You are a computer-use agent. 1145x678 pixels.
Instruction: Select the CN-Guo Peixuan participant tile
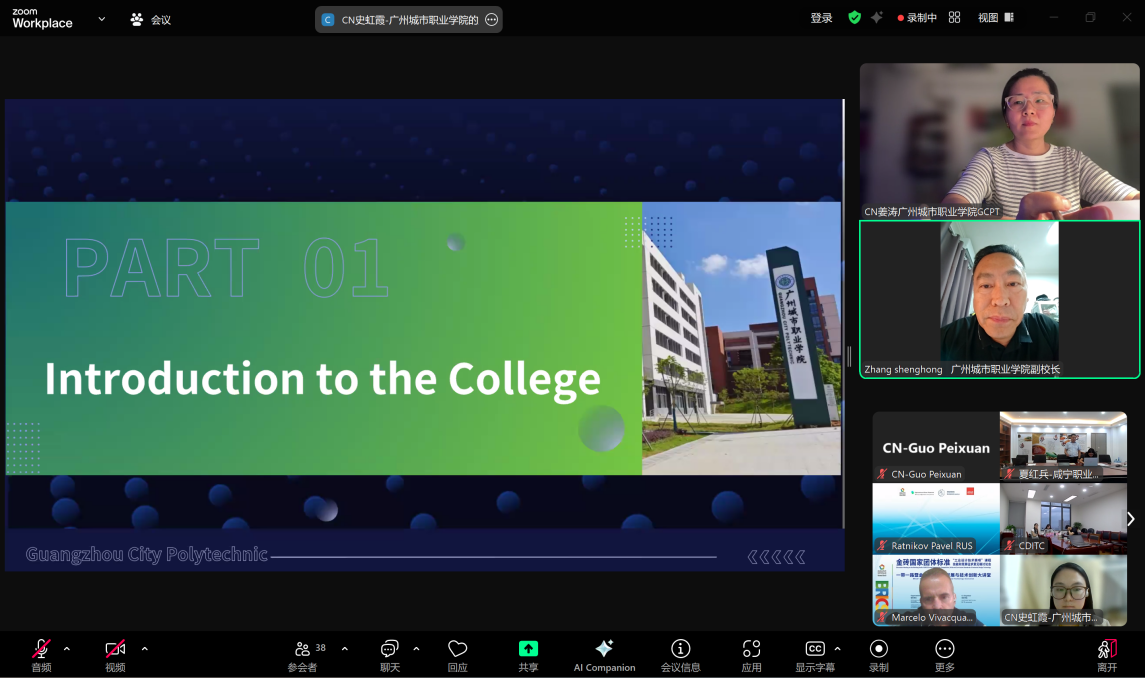[936, 446]
